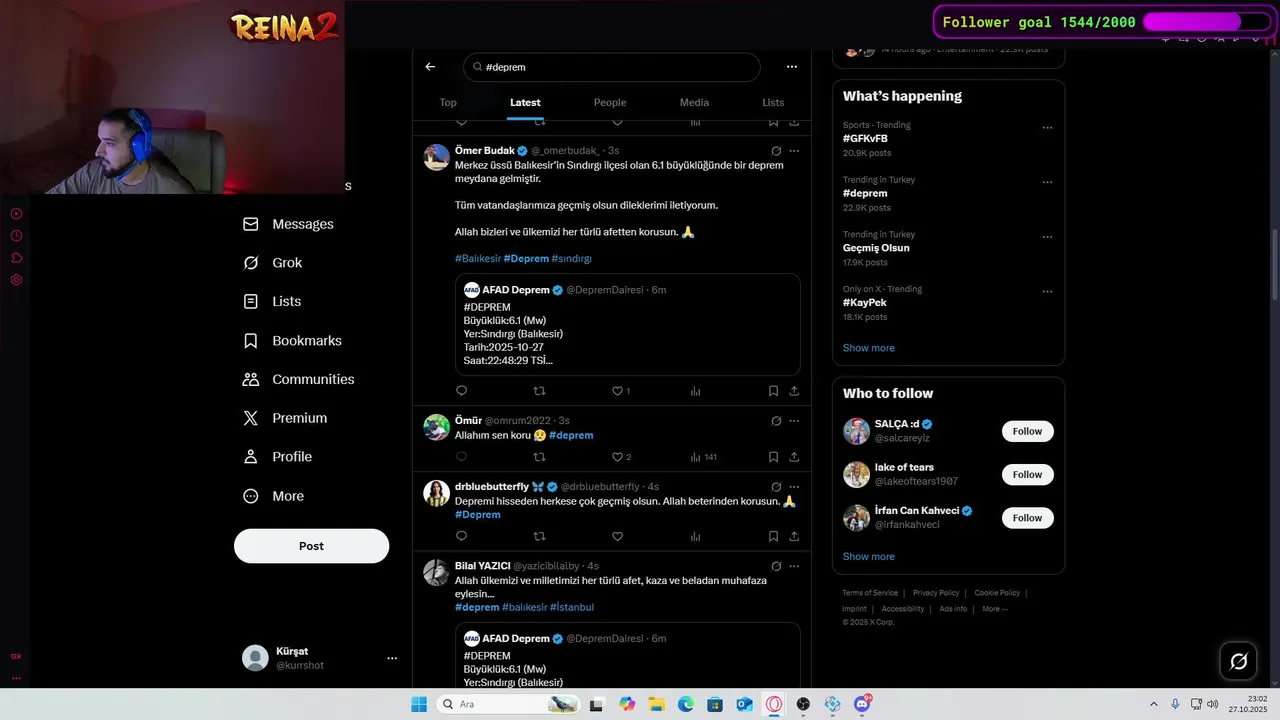This screenshot has width=1280, height=720.
Task: Open Opera GX sidebar settings gear
Action: tap(16, 280)
